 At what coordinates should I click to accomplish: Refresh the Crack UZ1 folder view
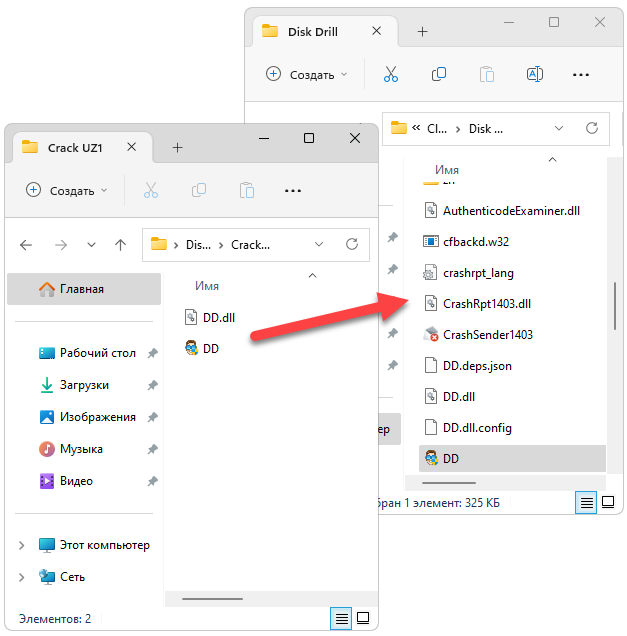[x=352, y=244]
